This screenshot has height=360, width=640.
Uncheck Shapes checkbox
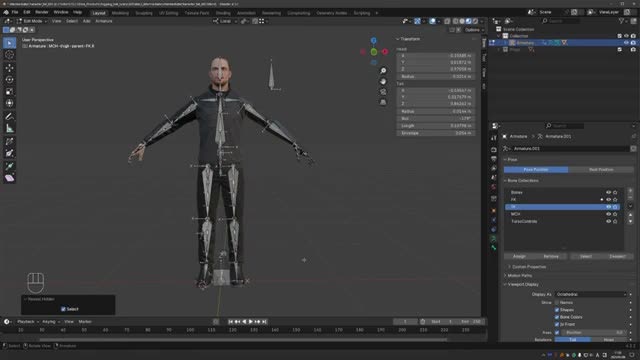click(x=557, y=310)
